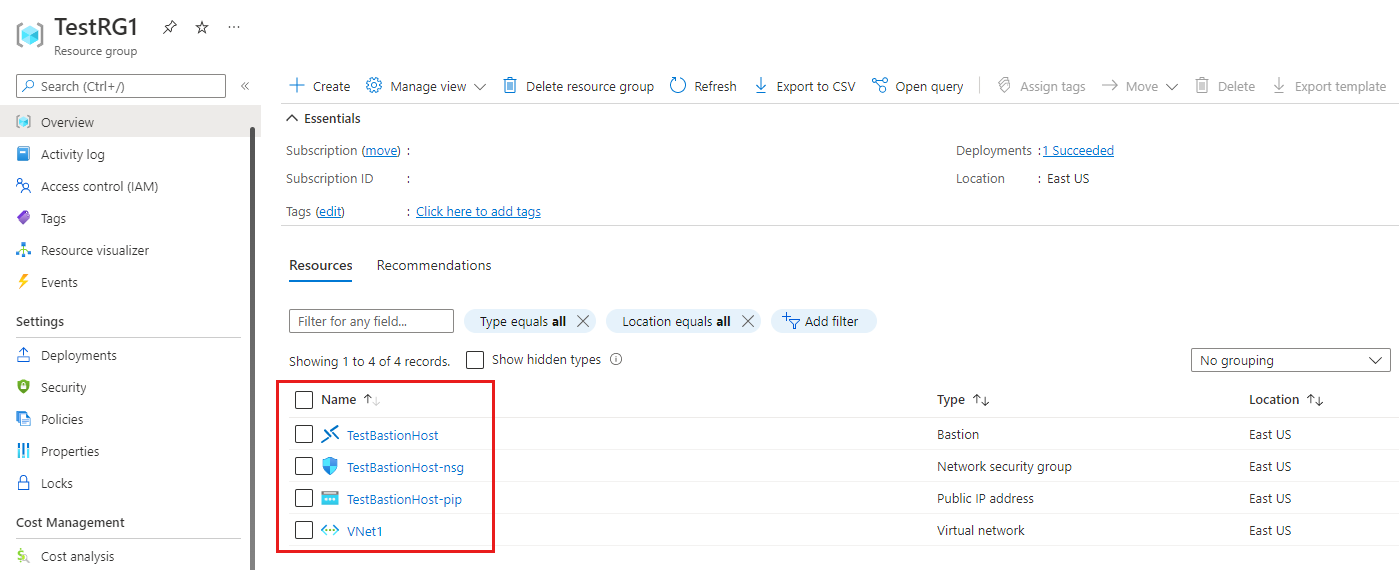1399x570 pixels.
Task: Click the Activity log icon
Action: (x=24, y=154)
